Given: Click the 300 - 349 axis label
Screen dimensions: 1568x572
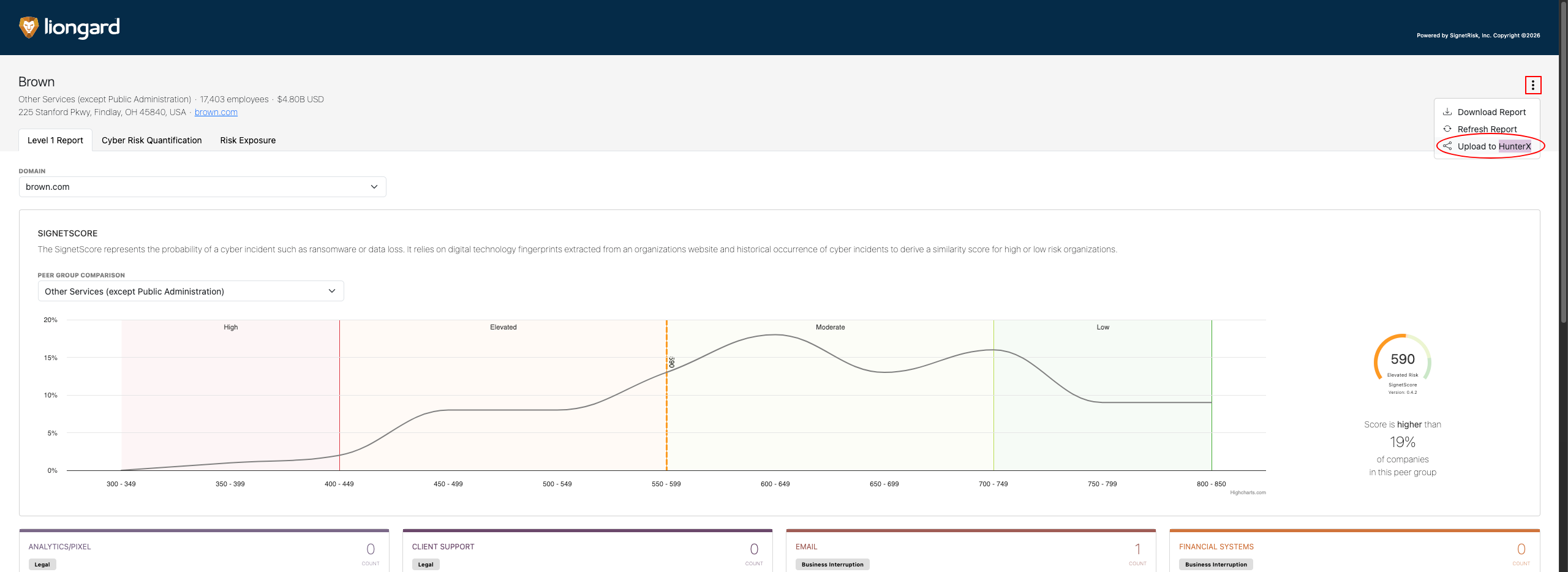Looking at the screenshot, I should [121, 484].
